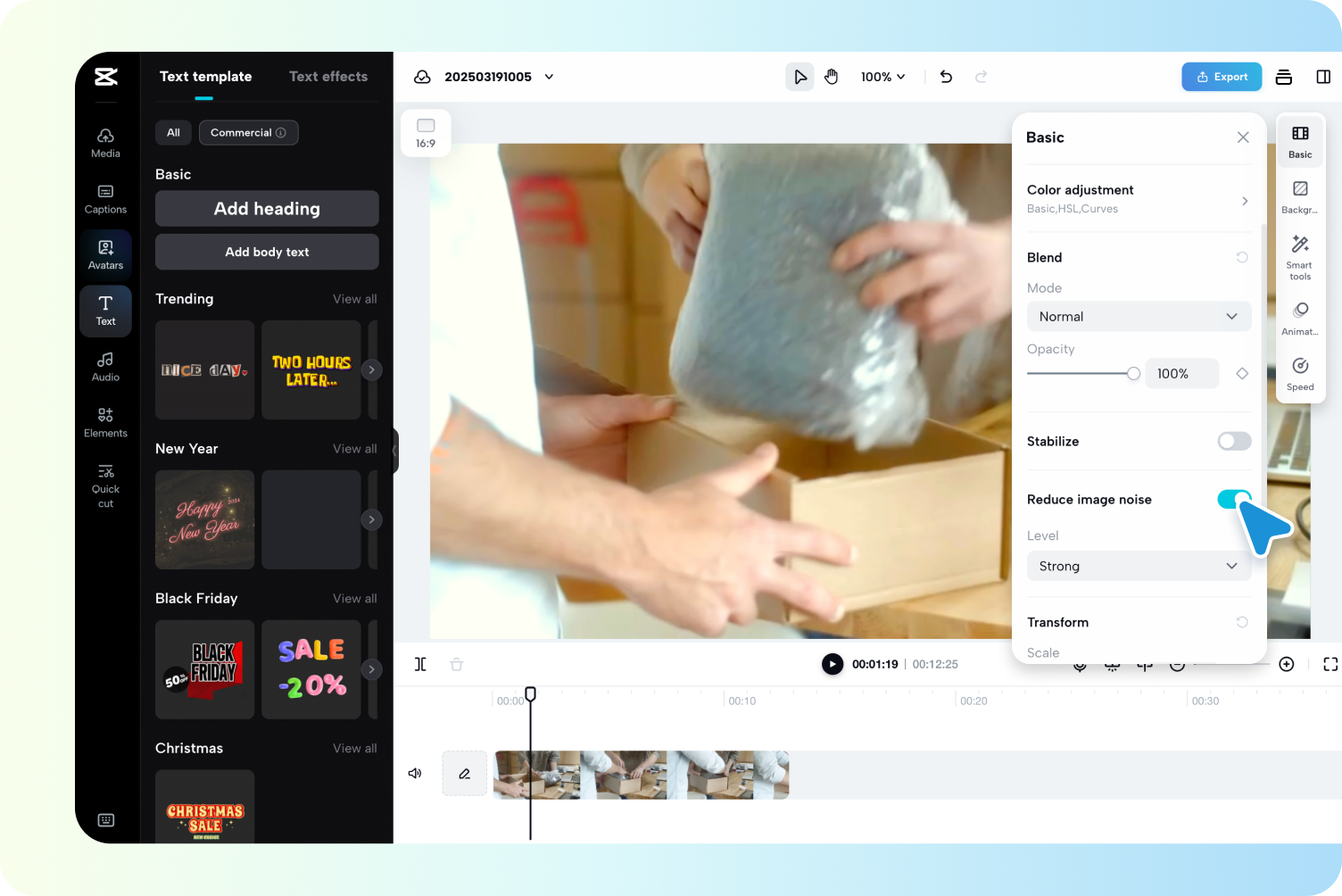View all Black Friday templates

click(x=355, y=599)
